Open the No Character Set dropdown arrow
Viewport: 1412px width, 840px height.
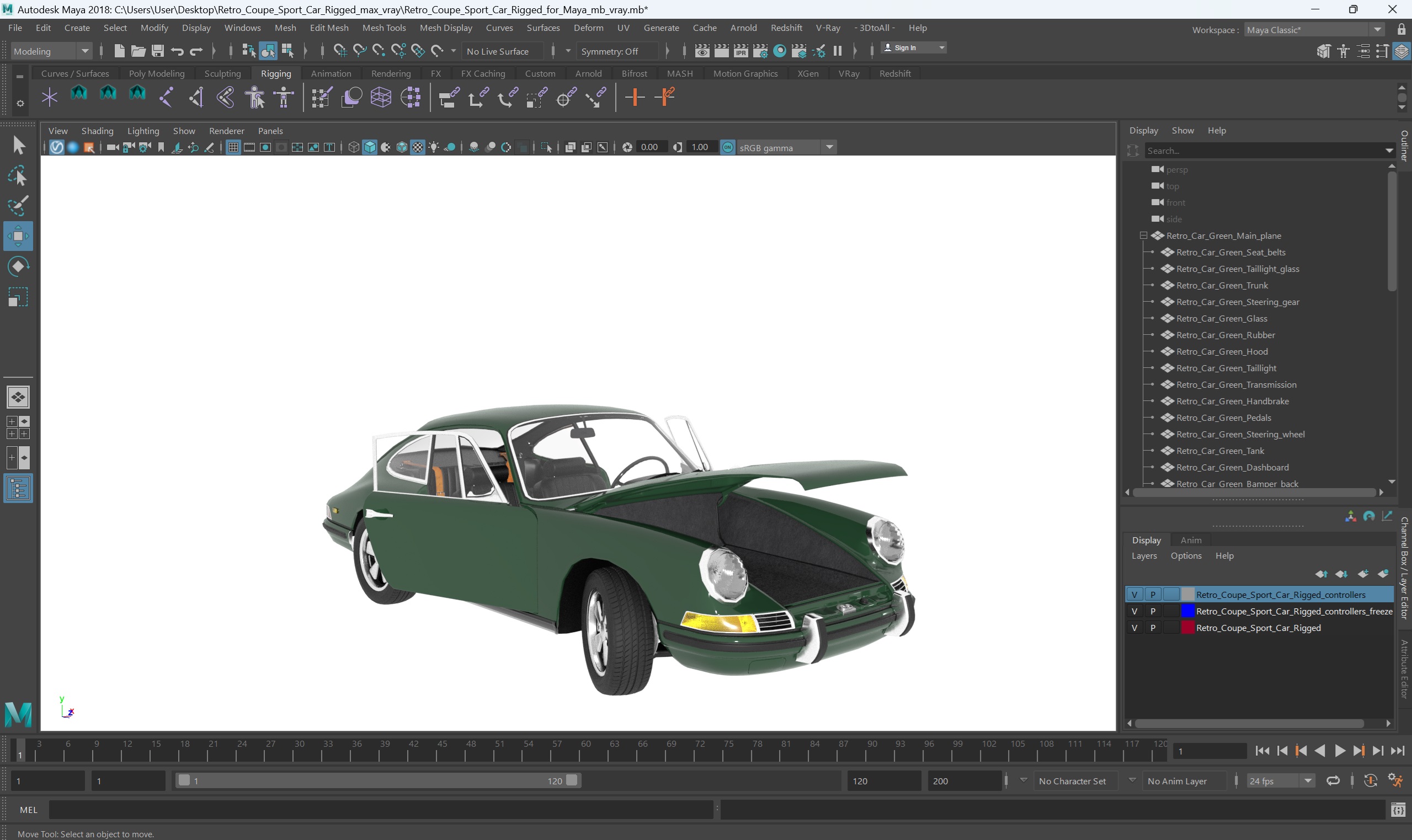1023,780
